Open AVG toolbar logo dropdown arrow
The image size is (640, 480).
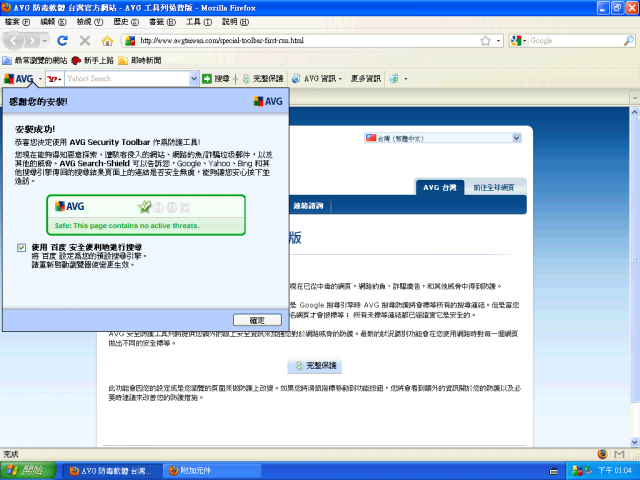pos(40,79)
